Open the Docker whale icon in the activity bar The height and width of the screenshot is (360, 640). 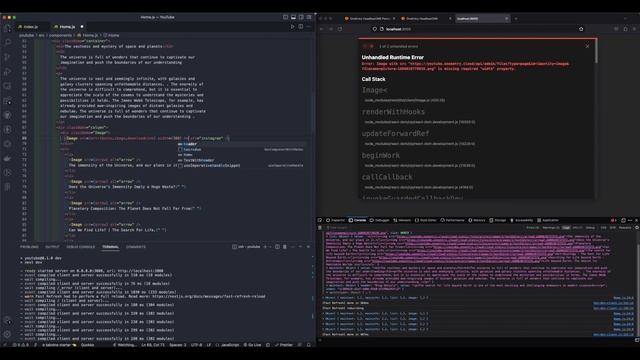(7, 158)
